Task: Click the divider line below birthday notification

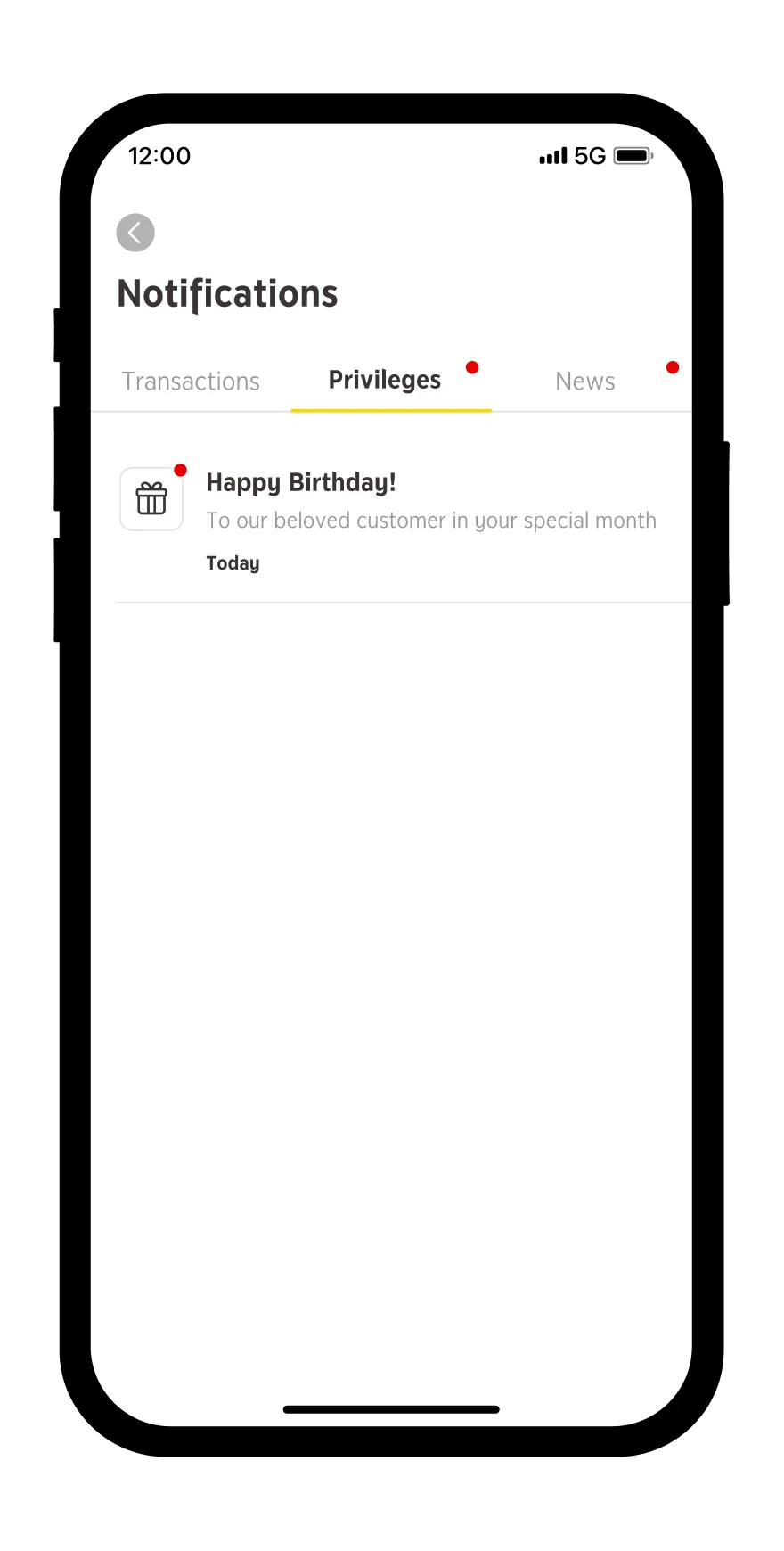Action: [x=404, y=603]
